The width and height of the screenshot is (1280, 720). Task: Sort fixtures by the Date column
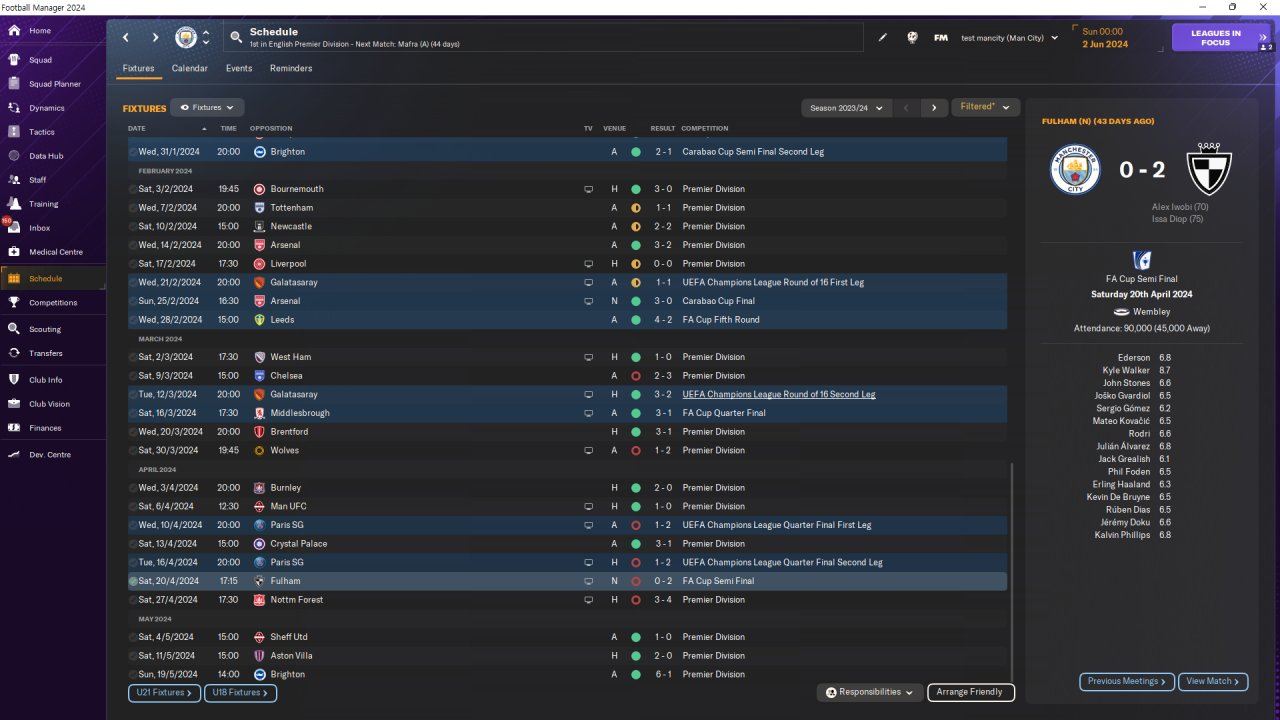point(166,128)
